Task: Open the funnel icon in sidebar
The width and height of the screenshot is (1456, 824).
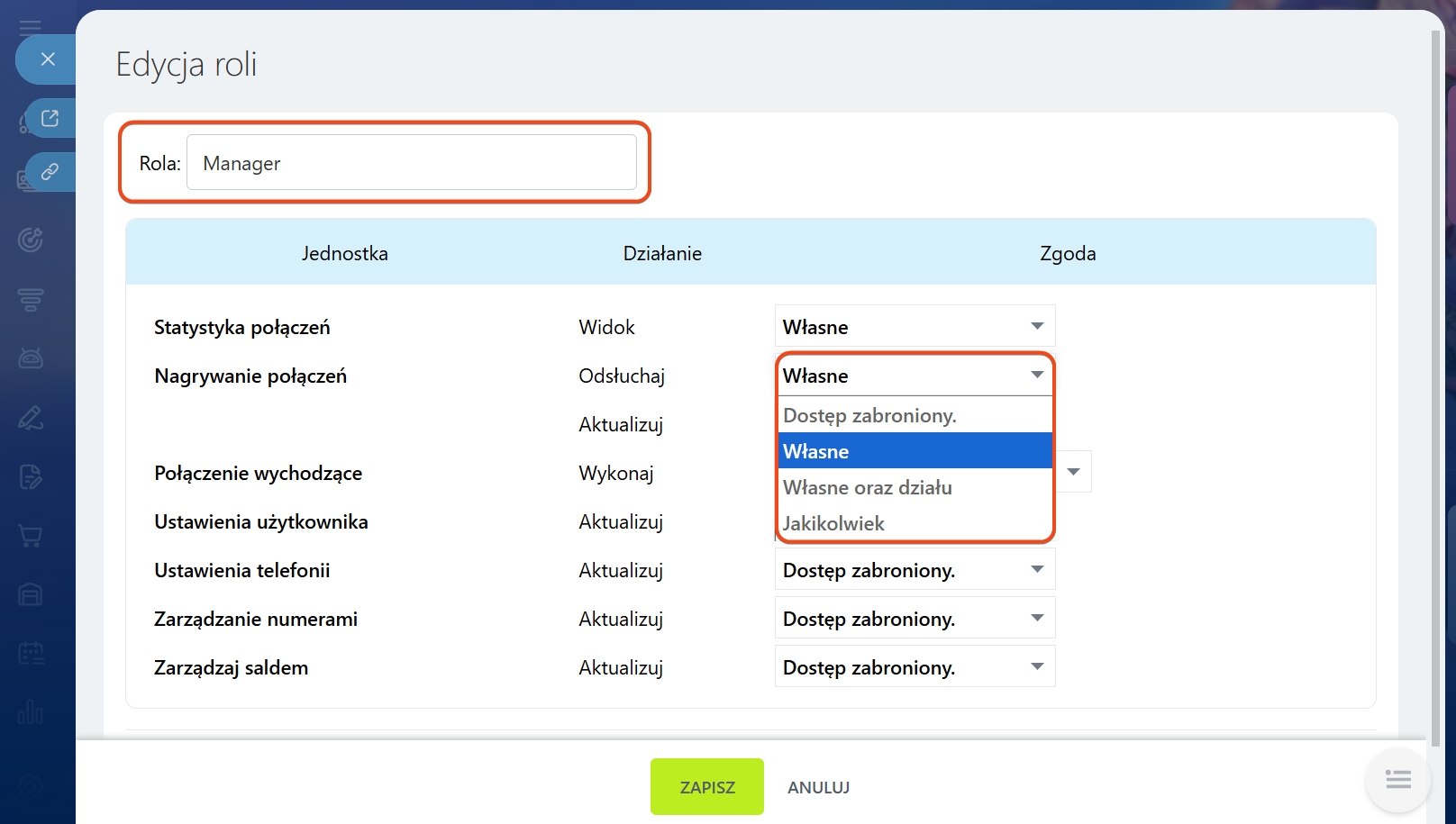Action: click(x=31, y=300)
